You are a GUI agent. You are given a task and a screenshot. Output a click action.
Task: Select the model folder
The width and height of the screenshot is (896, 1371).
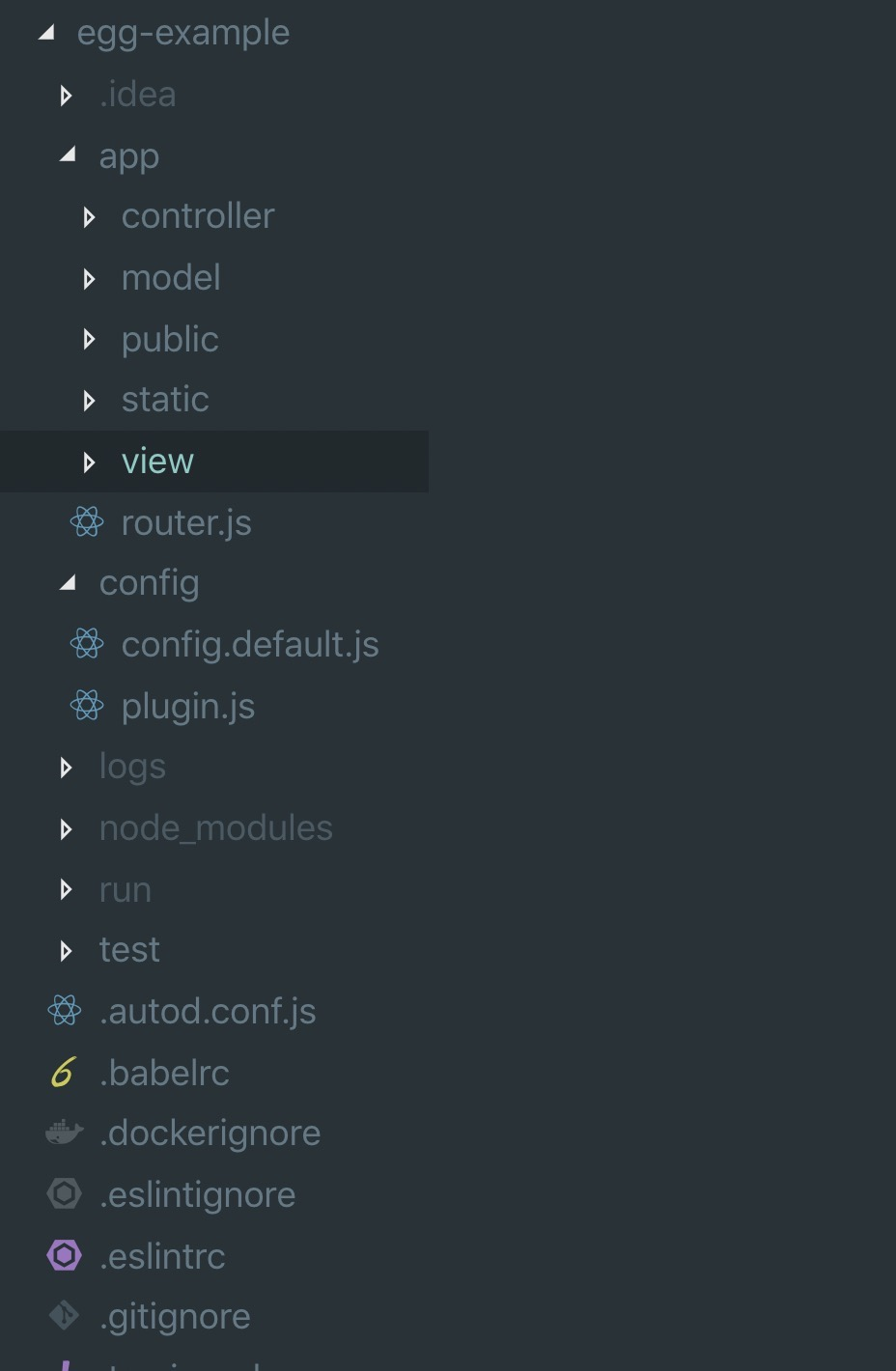click(171, 278)
